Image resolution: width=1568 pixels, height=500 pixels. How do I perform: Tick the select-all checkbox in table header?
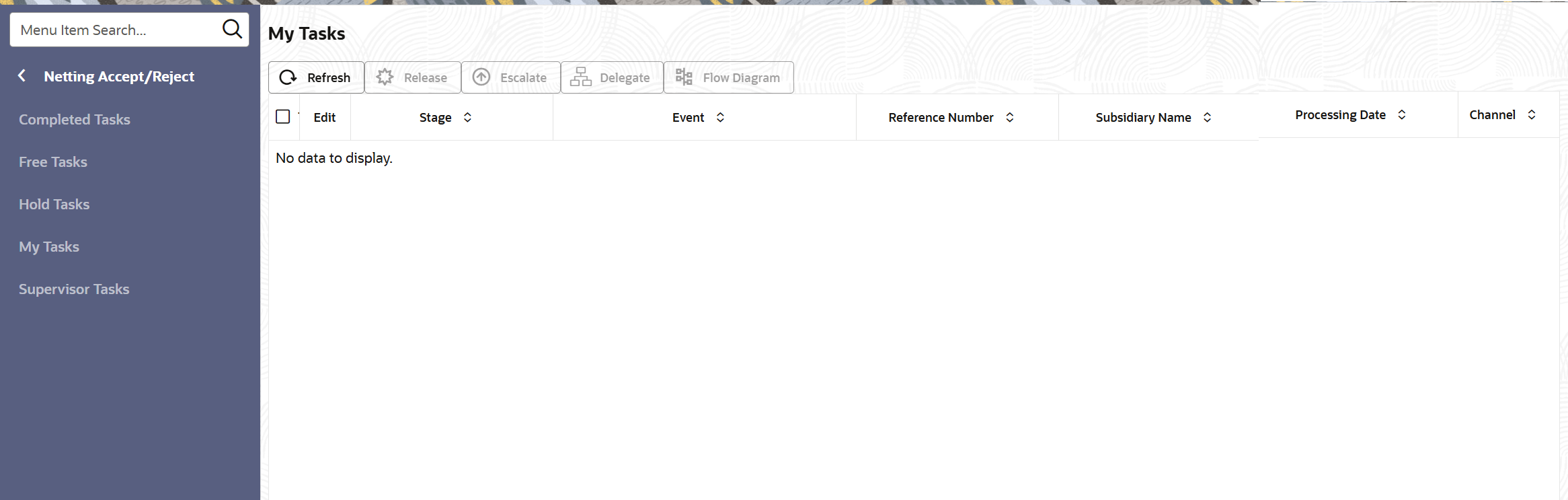point(283,116)
